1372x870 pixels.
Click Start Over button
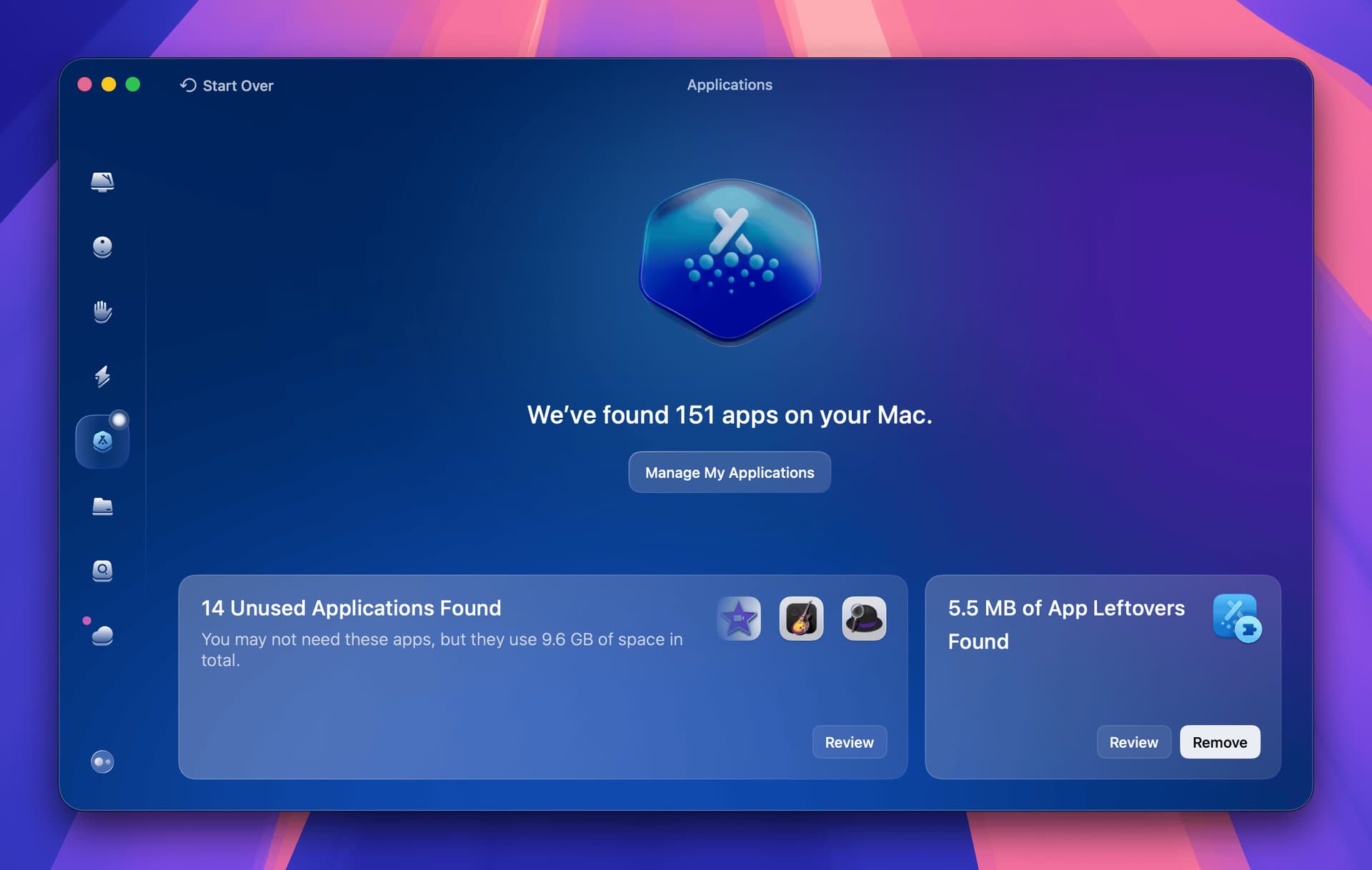click(x=227, y=86)
